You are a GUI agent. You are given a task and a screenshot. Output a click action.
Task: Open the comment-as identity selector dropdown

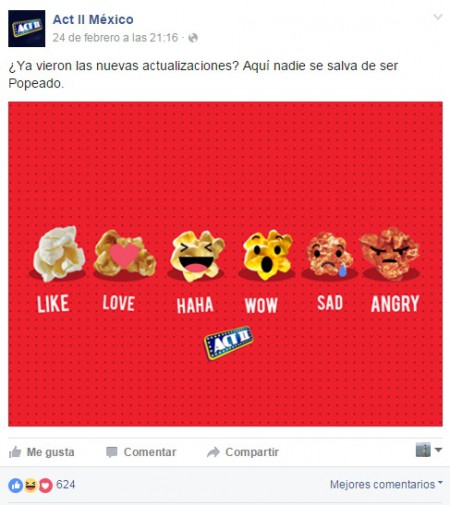[429, 450]
